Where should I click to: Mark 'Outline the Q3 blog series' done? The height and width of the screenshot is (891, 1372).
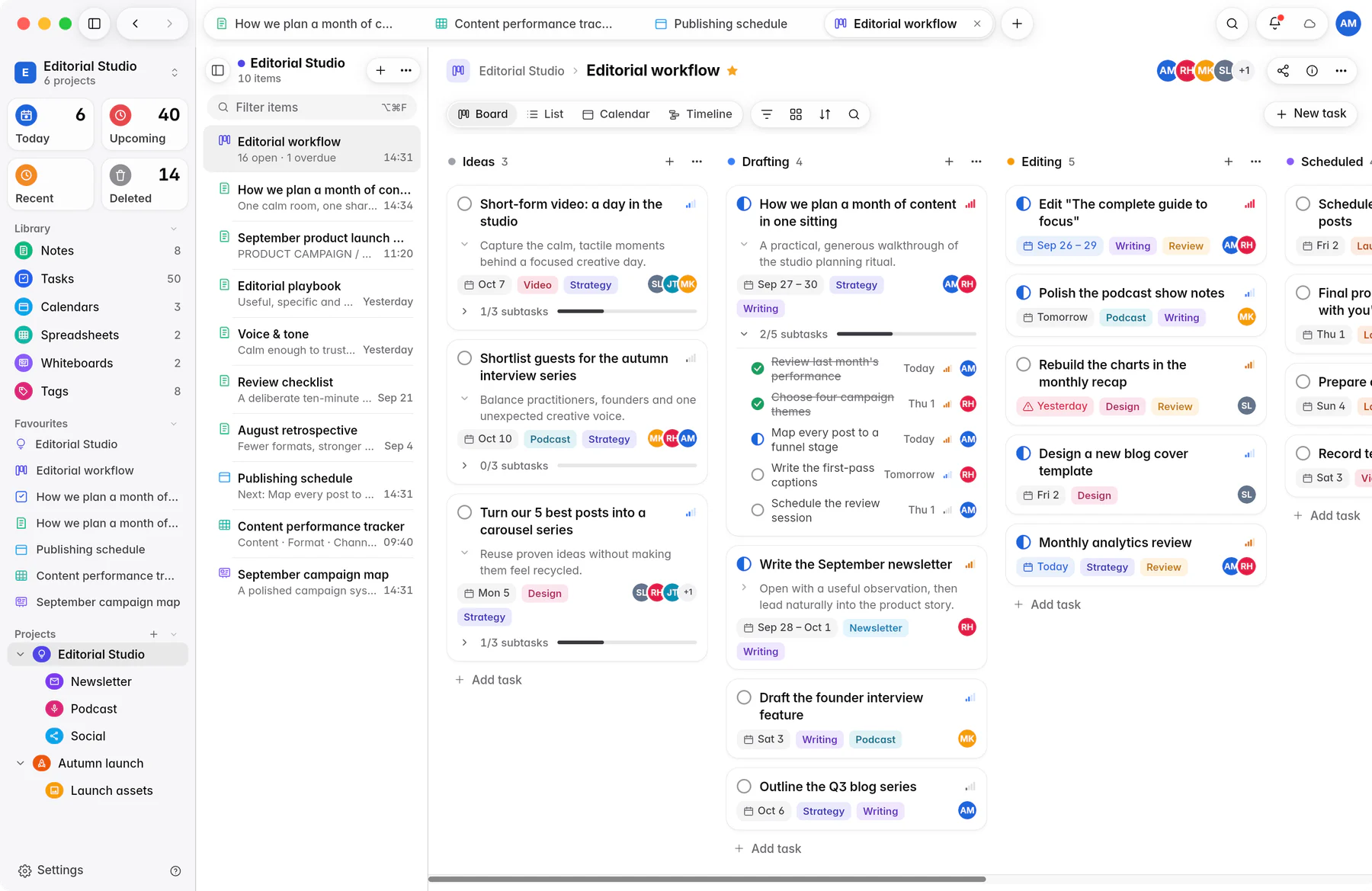click(744, 787)
